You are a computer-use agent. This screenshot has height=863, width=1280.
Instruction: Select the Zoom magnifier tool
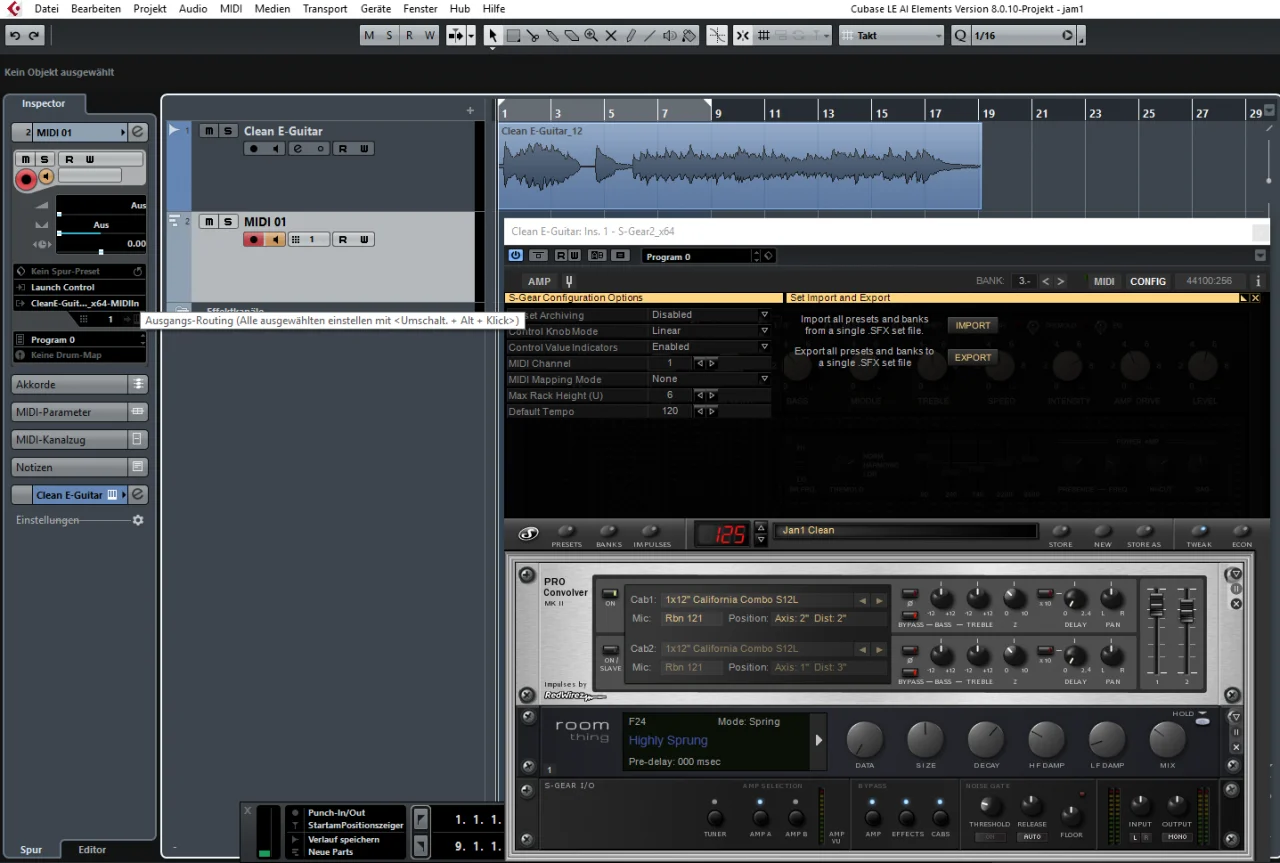click(591, 35)
